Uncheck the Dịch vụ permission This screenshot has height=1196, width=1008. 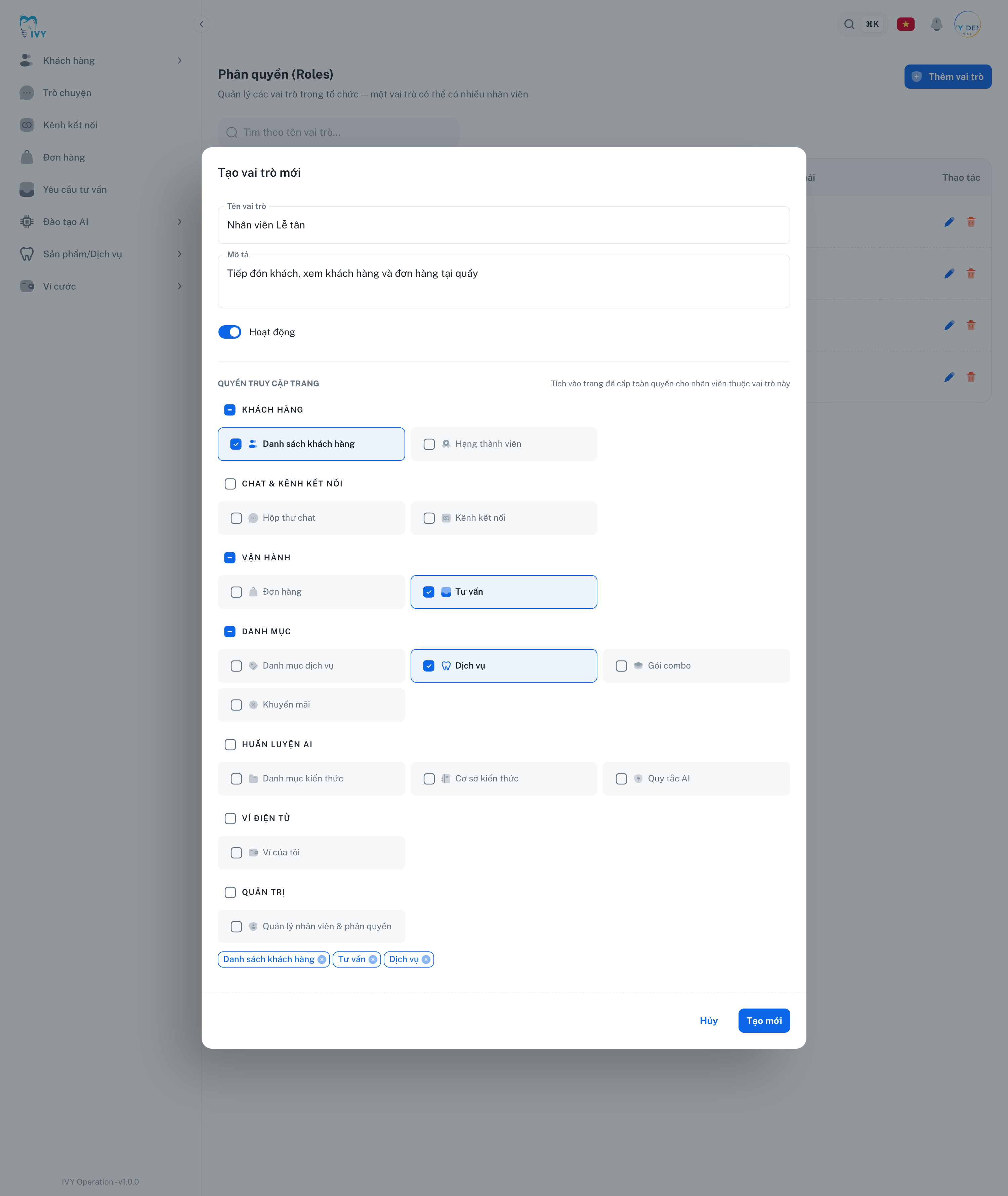429,666
